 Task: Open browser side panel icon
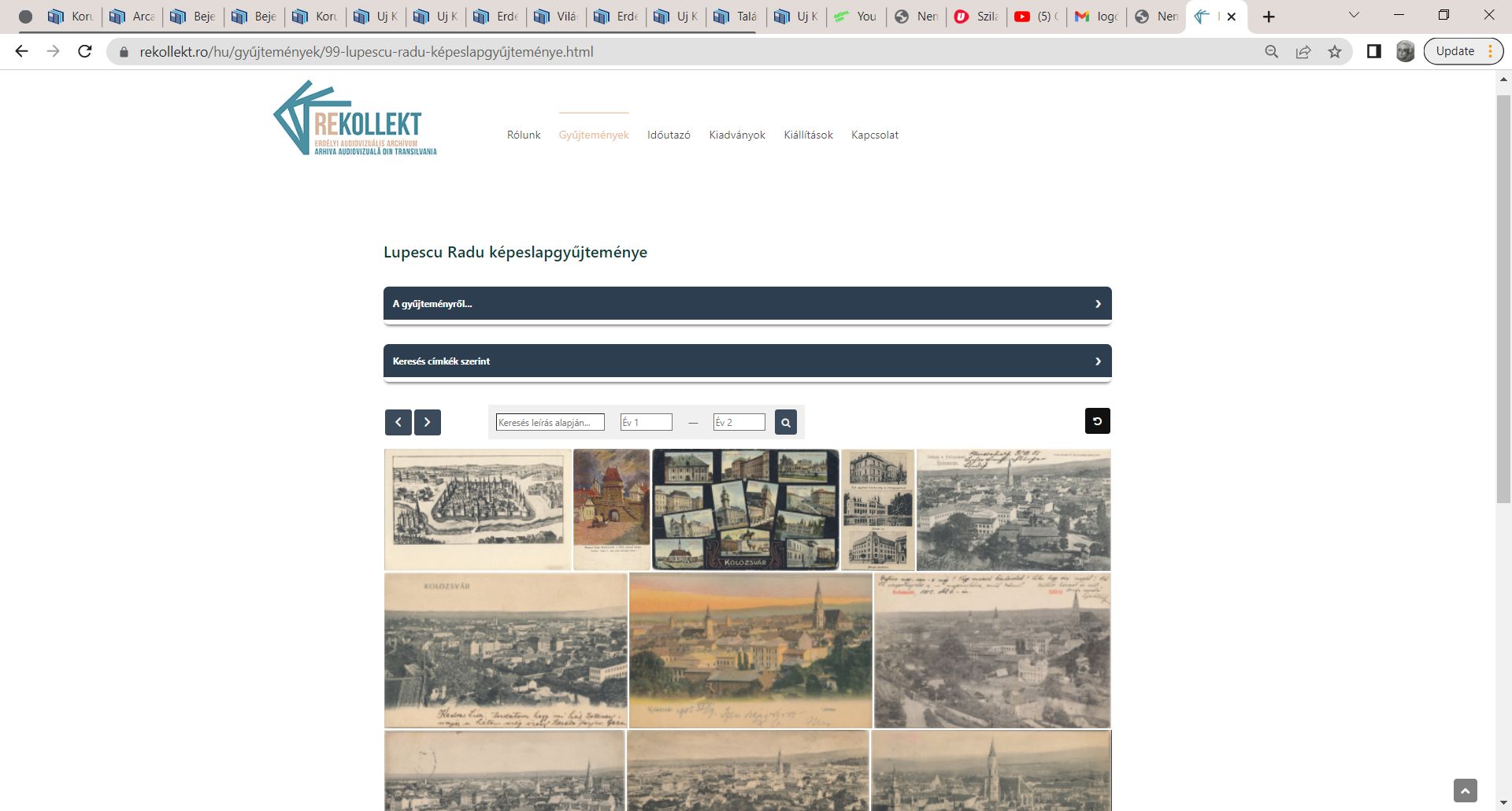1374,51
